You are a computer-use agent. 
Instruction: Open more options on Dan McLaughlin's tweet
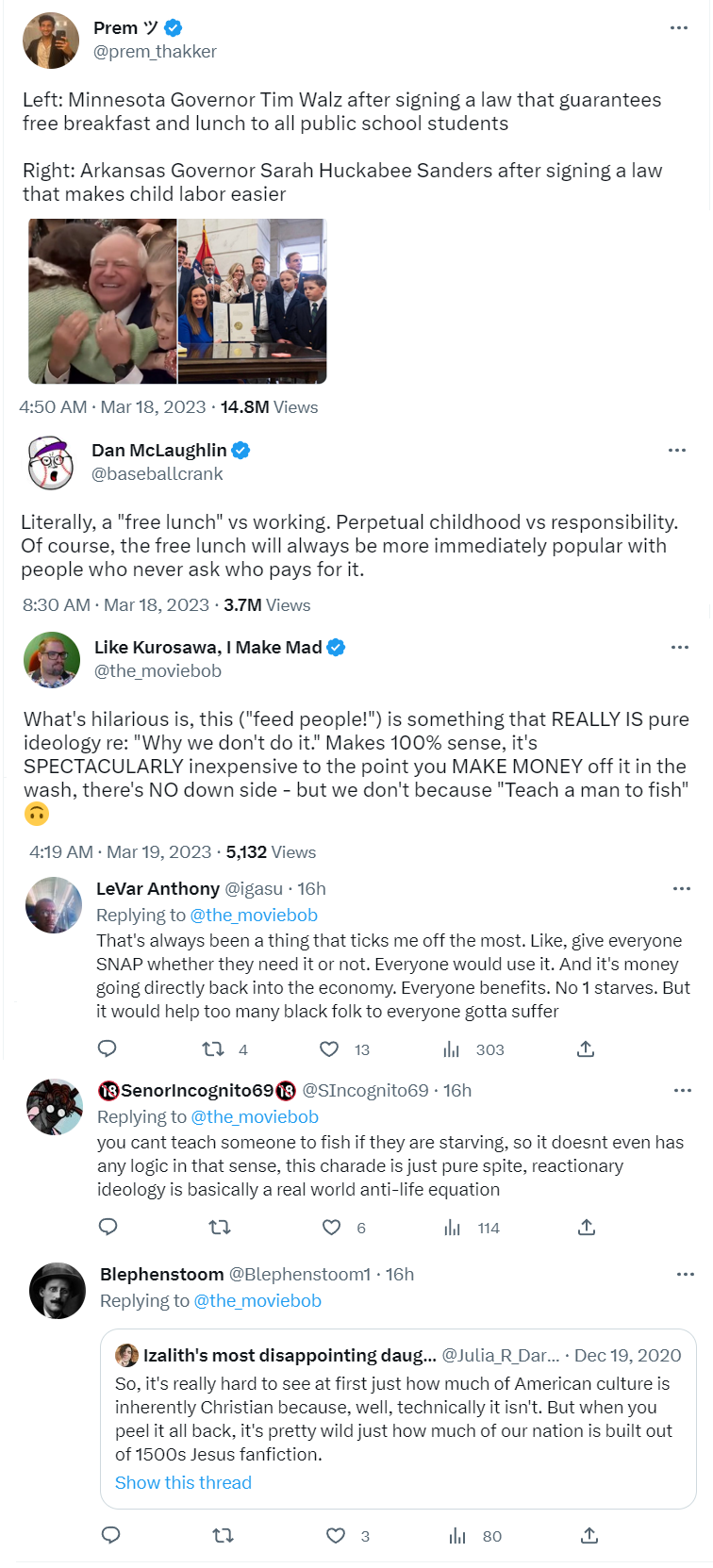(677, 450)
